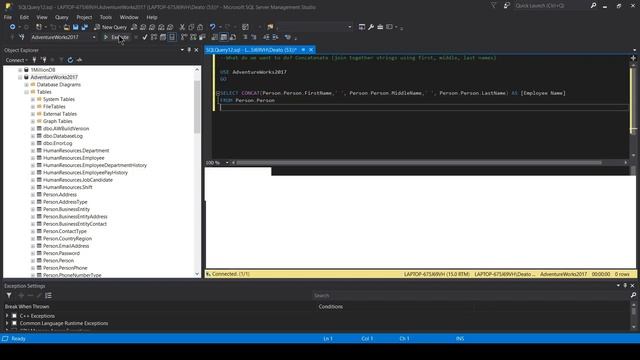Click the Navigate Backward circle icon

(x=13, y=27)
